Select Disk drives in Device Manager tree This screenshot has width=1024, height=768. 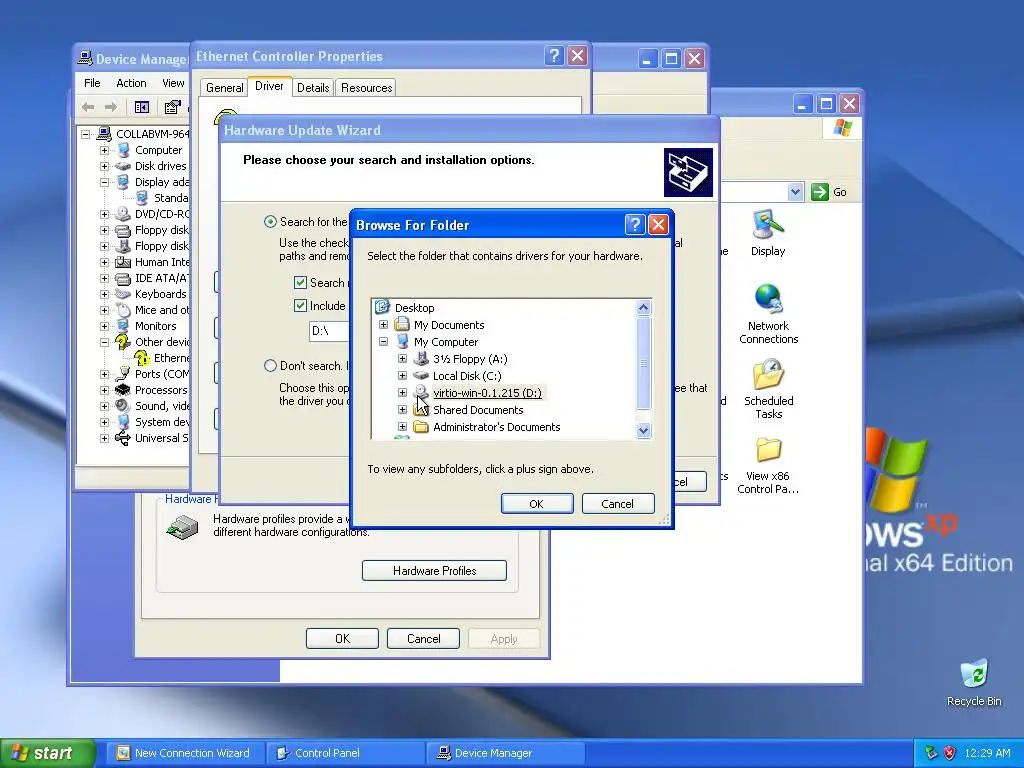160,166
